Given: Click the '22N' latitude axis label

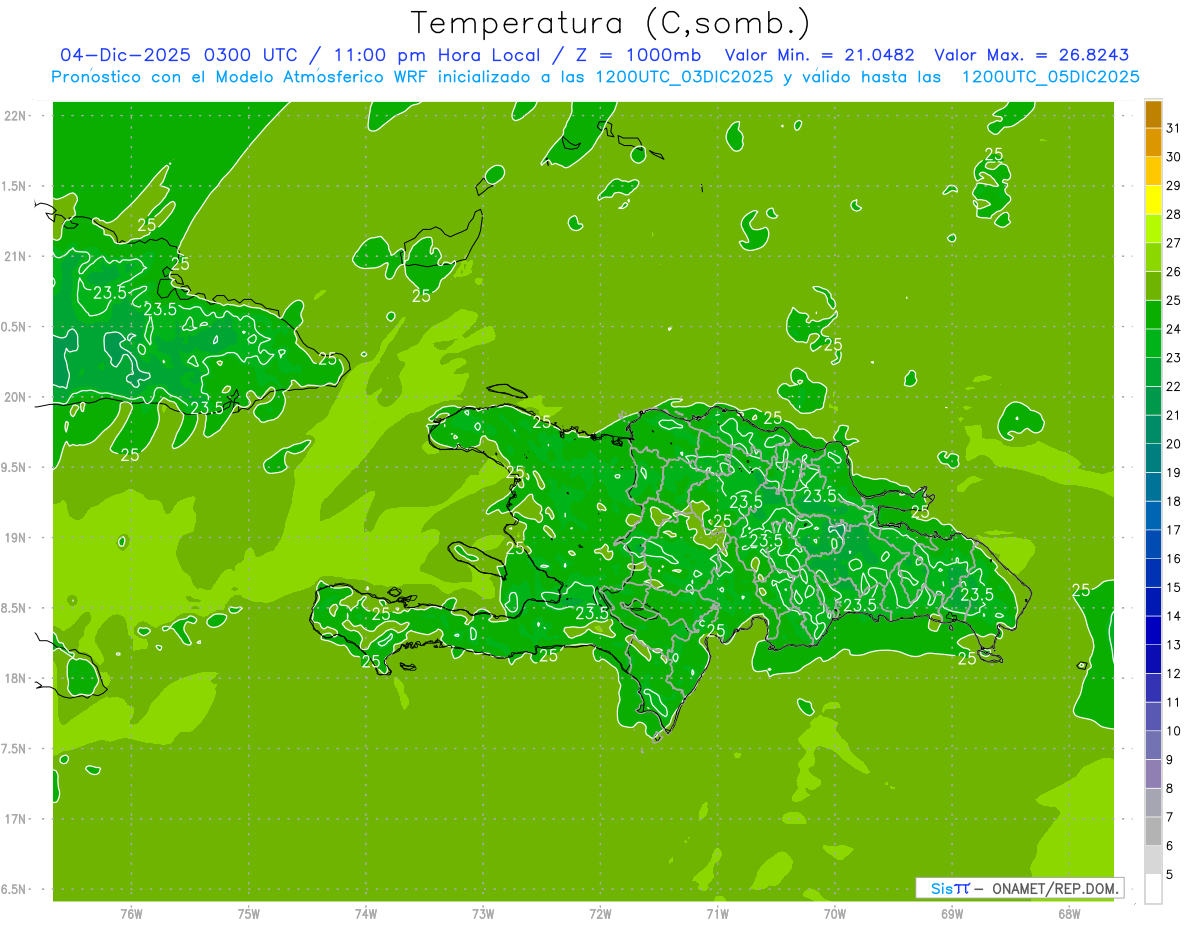Looking at the screenshot, I should pyautogui.click(x=16, y=116).
